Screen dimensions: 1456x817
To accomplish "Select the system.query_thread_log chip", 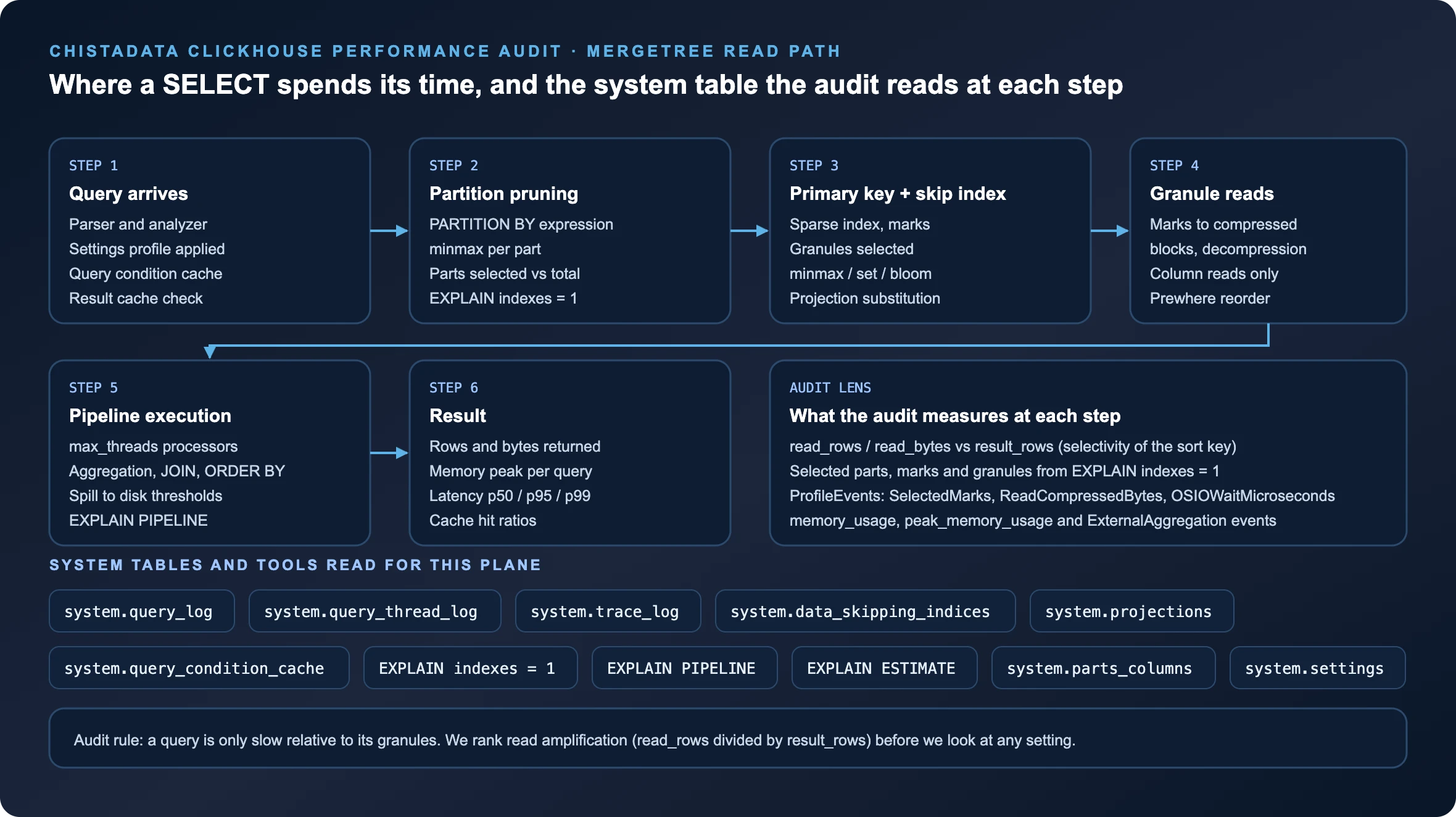I will point(375,611).
